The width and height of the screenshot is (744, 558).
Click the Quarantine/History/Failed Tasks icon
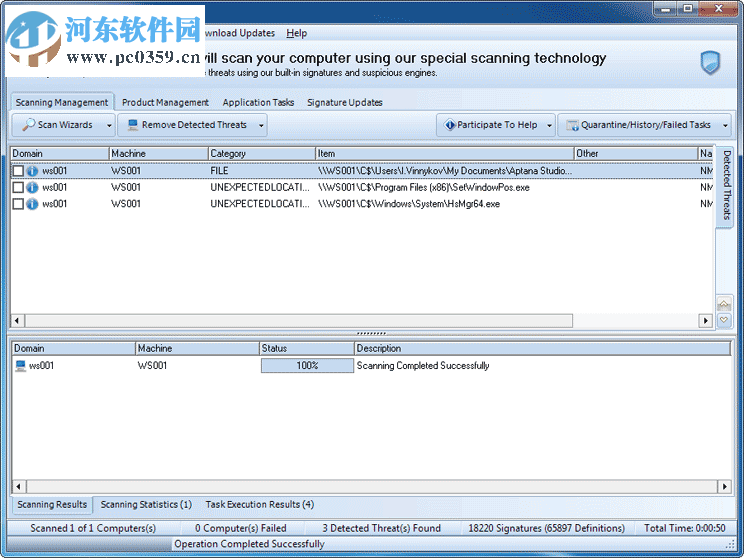click(572, 125)
